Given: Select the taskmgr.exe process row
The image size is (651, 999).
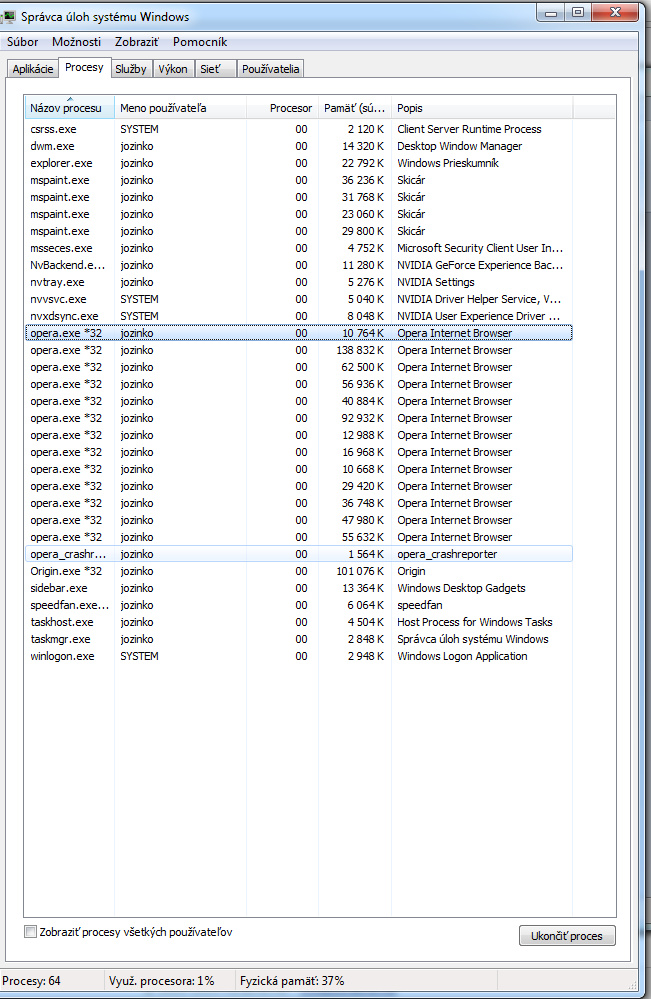Looking at the screenshot, I should 299,638.
